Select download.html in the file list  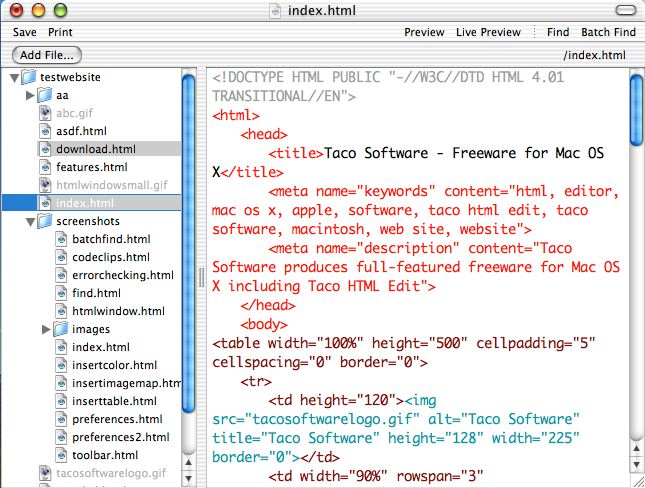click(x=96, y=149)
